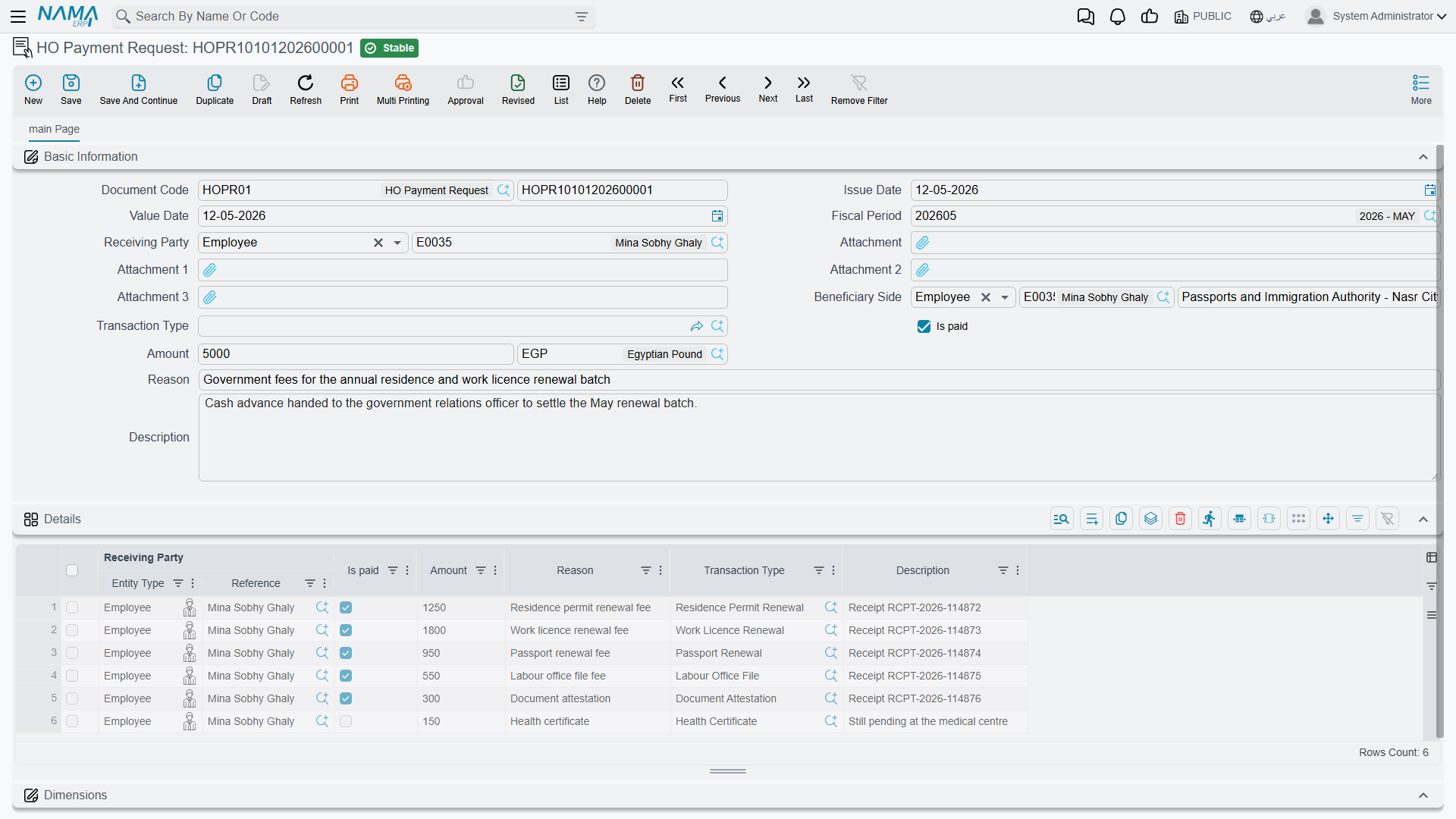Uncheck the Is paid checkbox
Image resolution: width=1456 pixels, height=819 pixels.
(x=924, y=326)
